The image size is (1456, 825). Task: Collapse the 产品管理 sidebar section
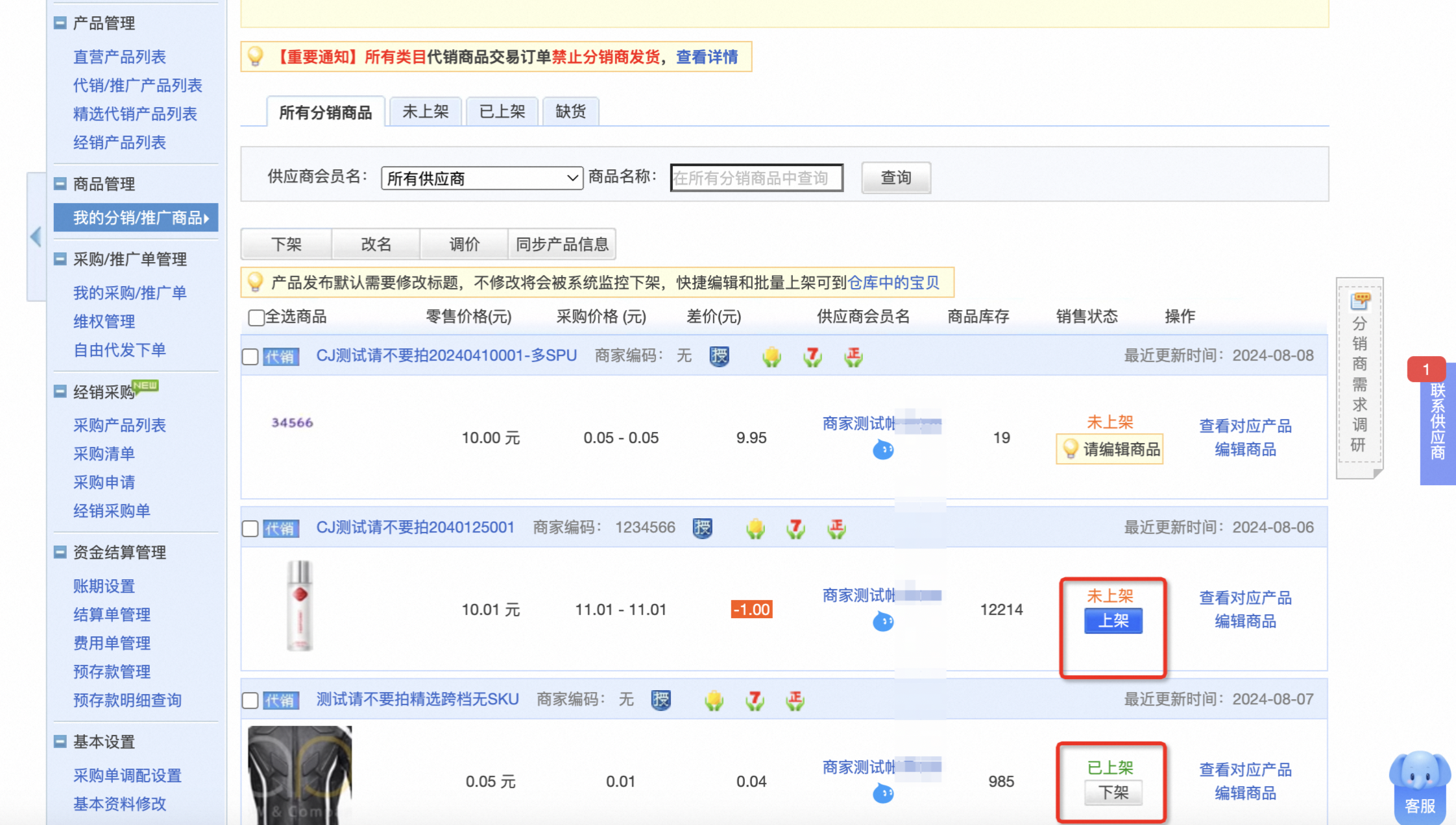pos(60,23)
